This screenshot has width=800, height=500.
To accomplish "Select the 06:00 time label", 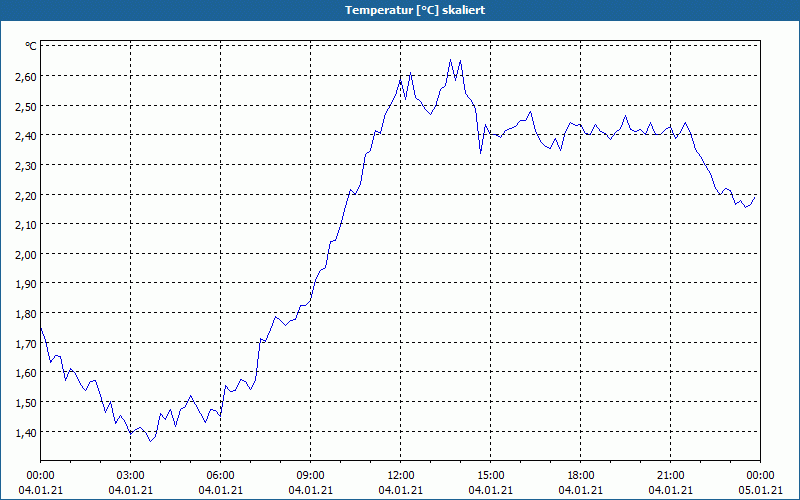I will click(220, 476).
